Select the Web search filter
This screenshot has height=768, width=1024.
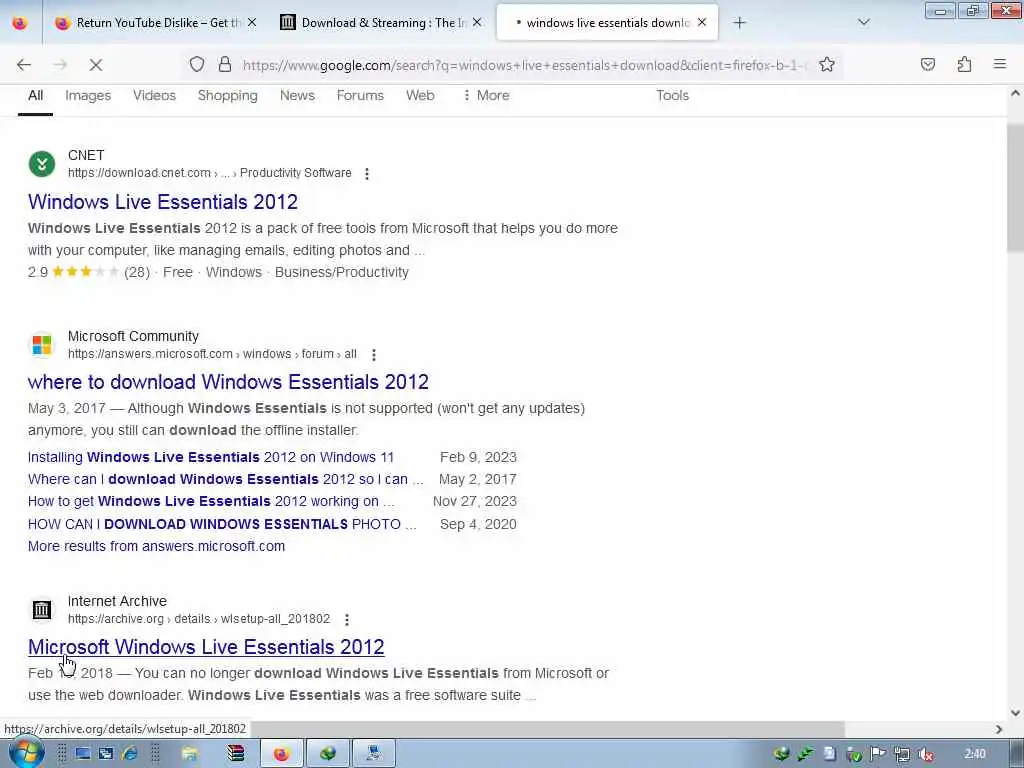coord(420,95)
